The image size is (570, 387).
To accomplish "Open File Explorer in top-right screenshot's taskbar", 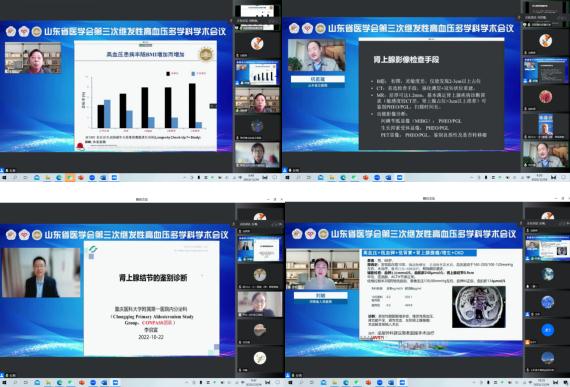I will pyautogui.click(x=332, y=178).
